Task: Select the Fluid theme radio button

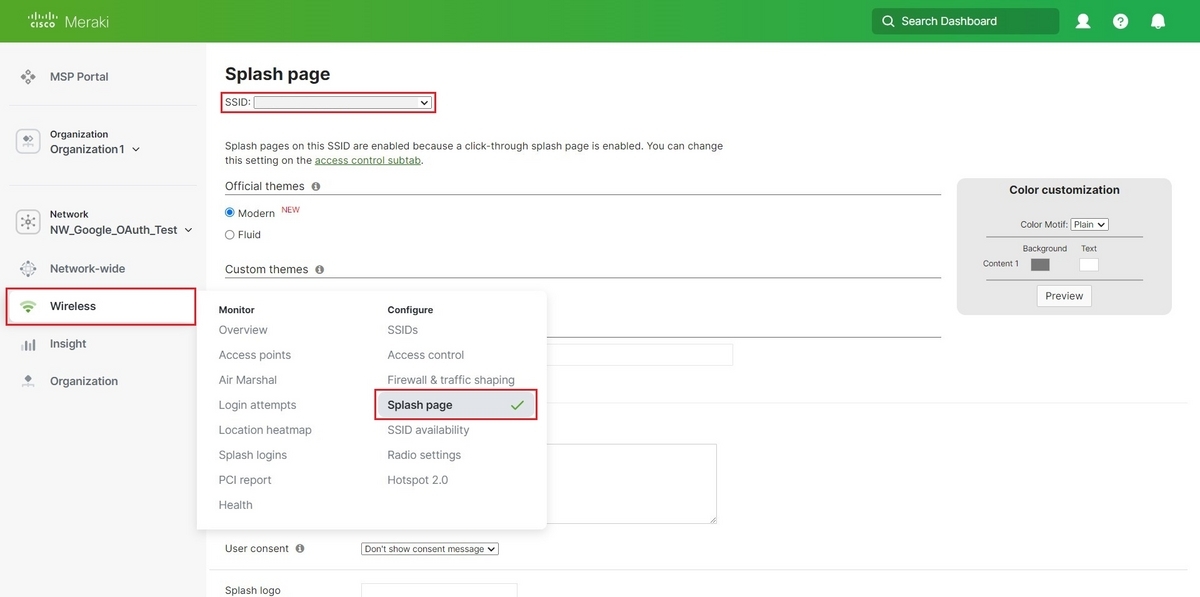Action: pyautogui.click(x=231, y=234)
